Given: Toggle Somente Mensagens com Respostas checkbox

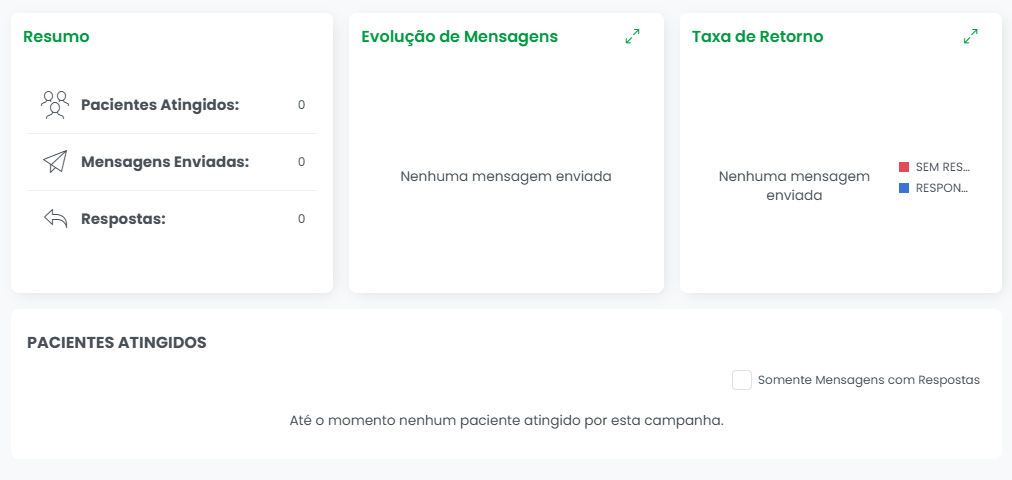Looking at the screenshot, I should click(742, 380).
